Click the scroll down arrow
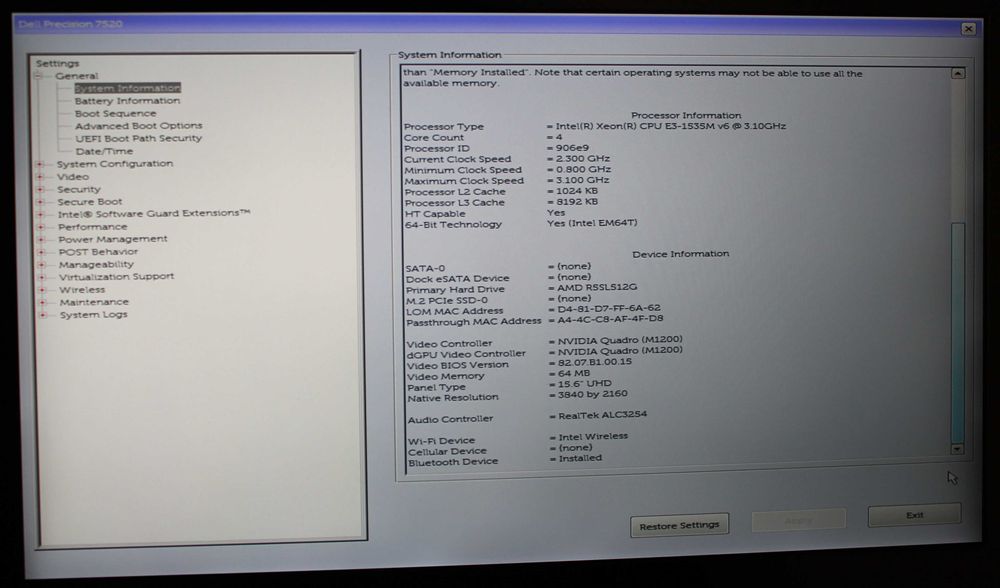Viewport: 1000px width, 588px height. [957, 449]
